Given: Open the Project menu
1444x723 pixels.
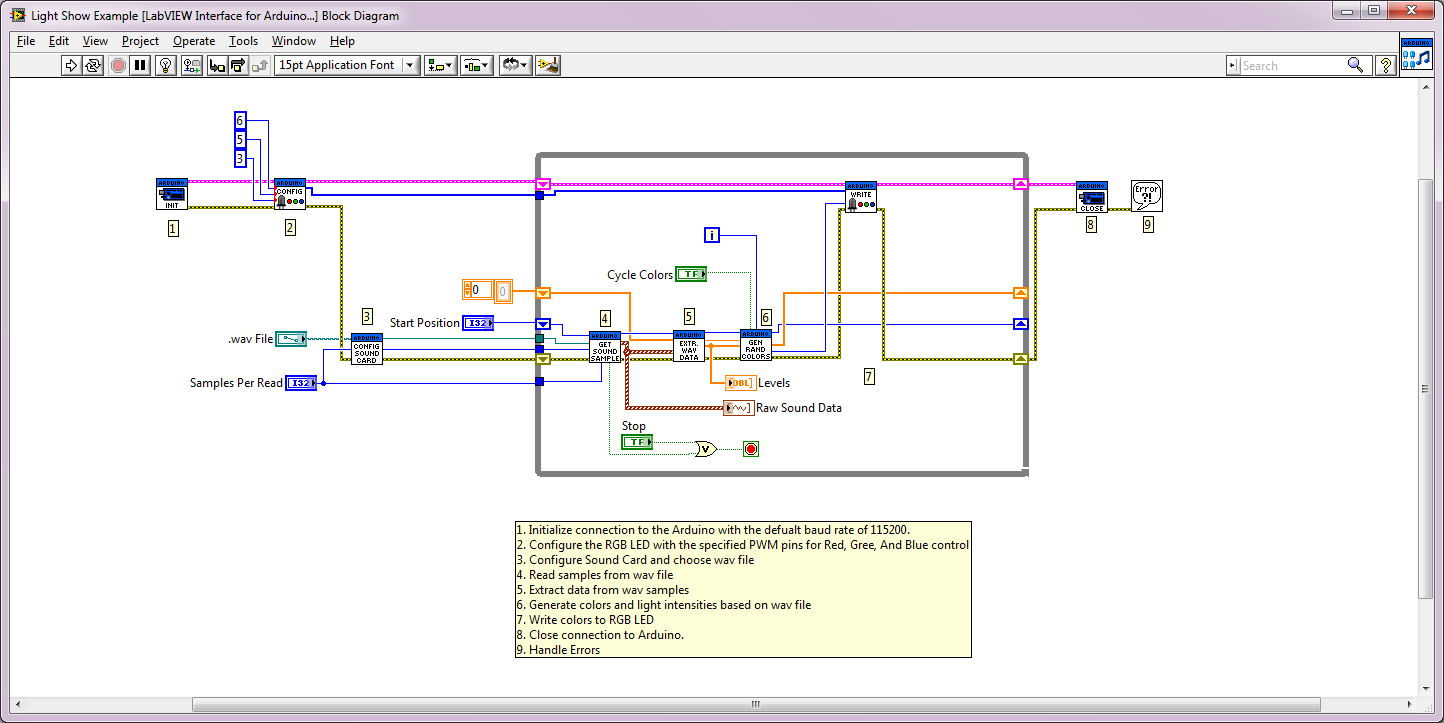Looking at the screenshot, I should [x=140, y=41].
